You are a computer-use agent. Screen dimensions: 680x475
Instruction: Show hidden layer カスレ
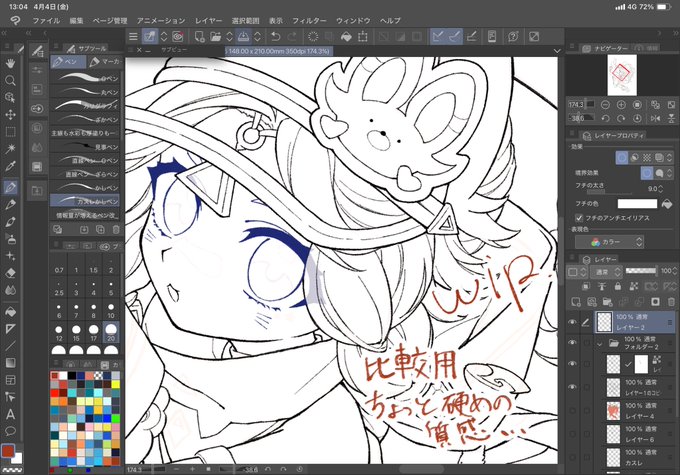click(x=572, y=457)
